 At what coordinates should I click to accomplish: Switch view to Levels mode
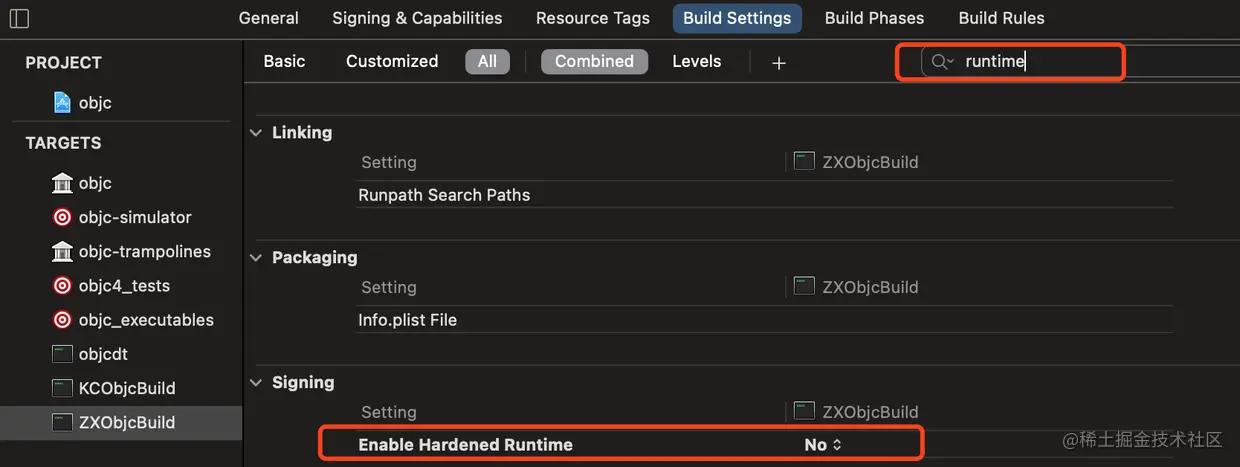696,61
